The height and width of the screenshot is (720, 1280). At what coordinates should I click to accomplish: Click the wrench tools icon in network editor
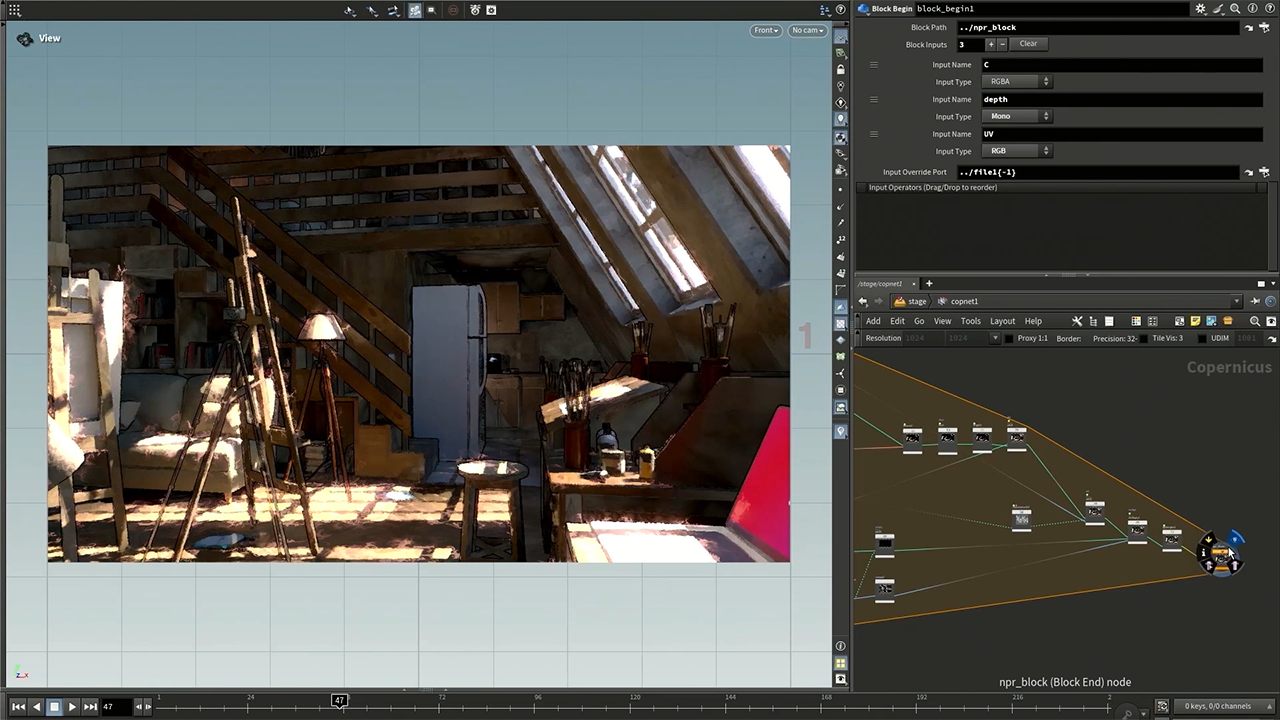pyautogui.click(x=1077, y=321)
